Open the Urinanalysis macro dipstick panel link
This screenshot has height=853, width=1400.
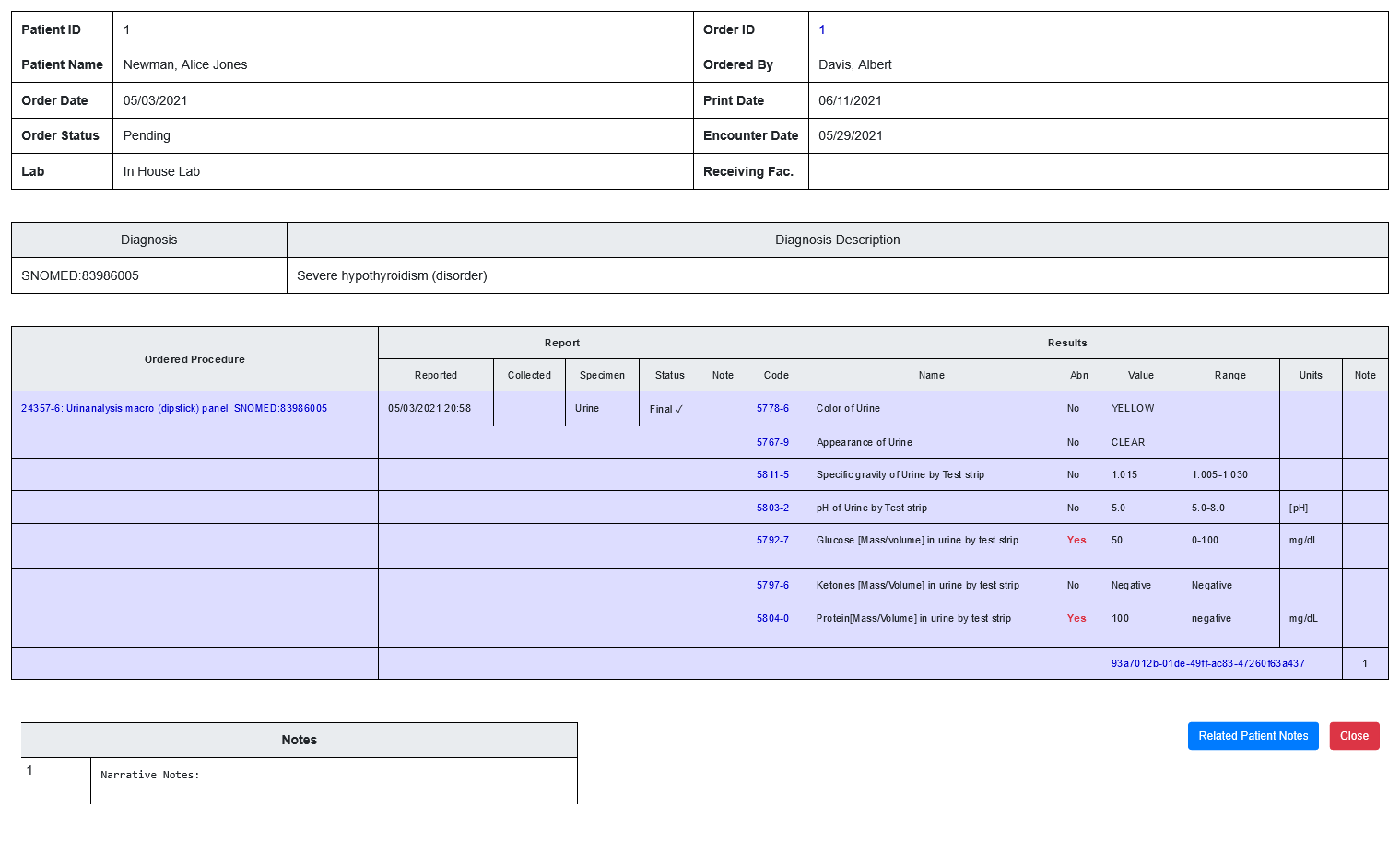coord(174,408)
